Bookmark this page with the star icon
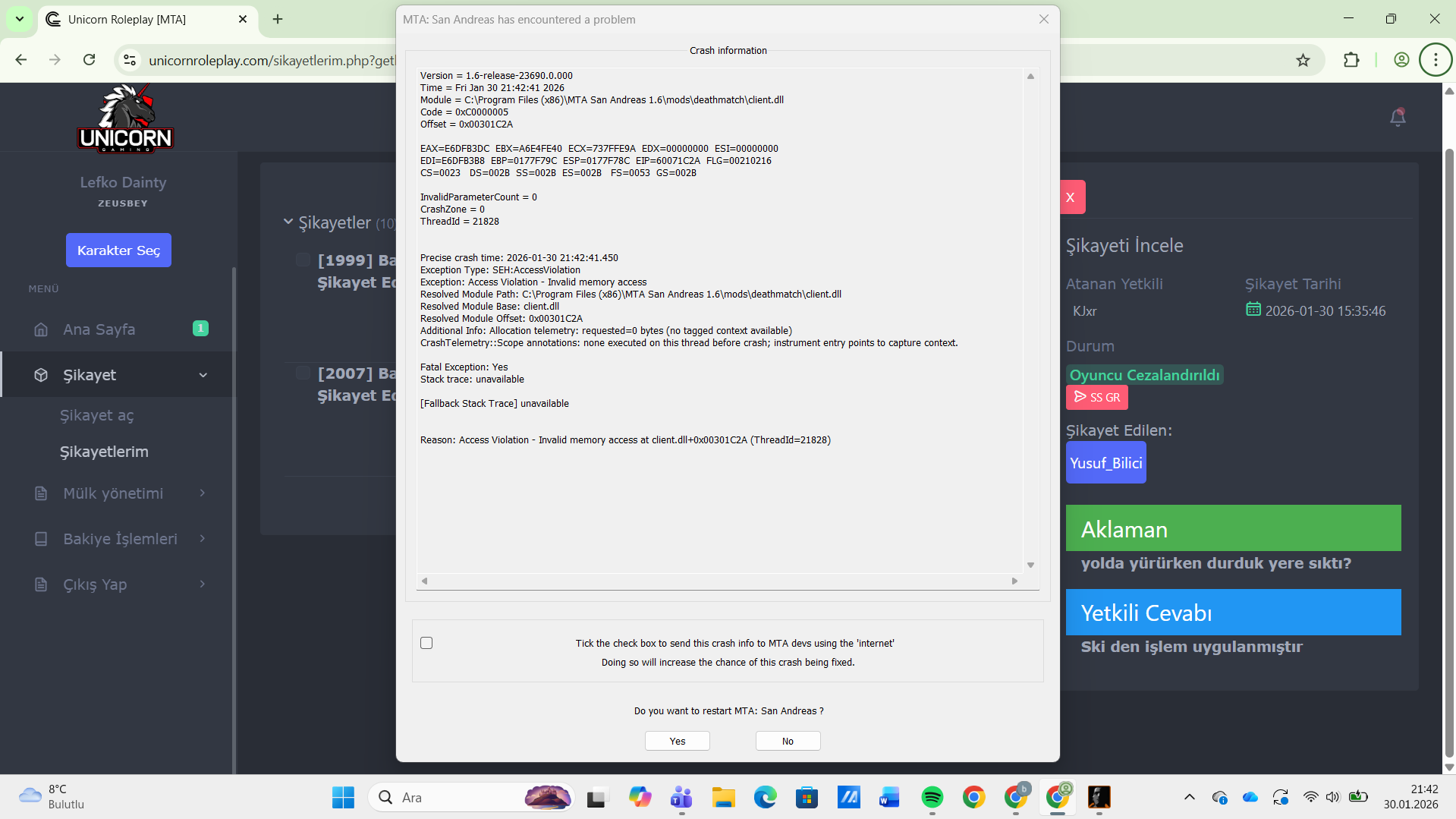Screen dimensions: 1456x819 (1303, 60)
